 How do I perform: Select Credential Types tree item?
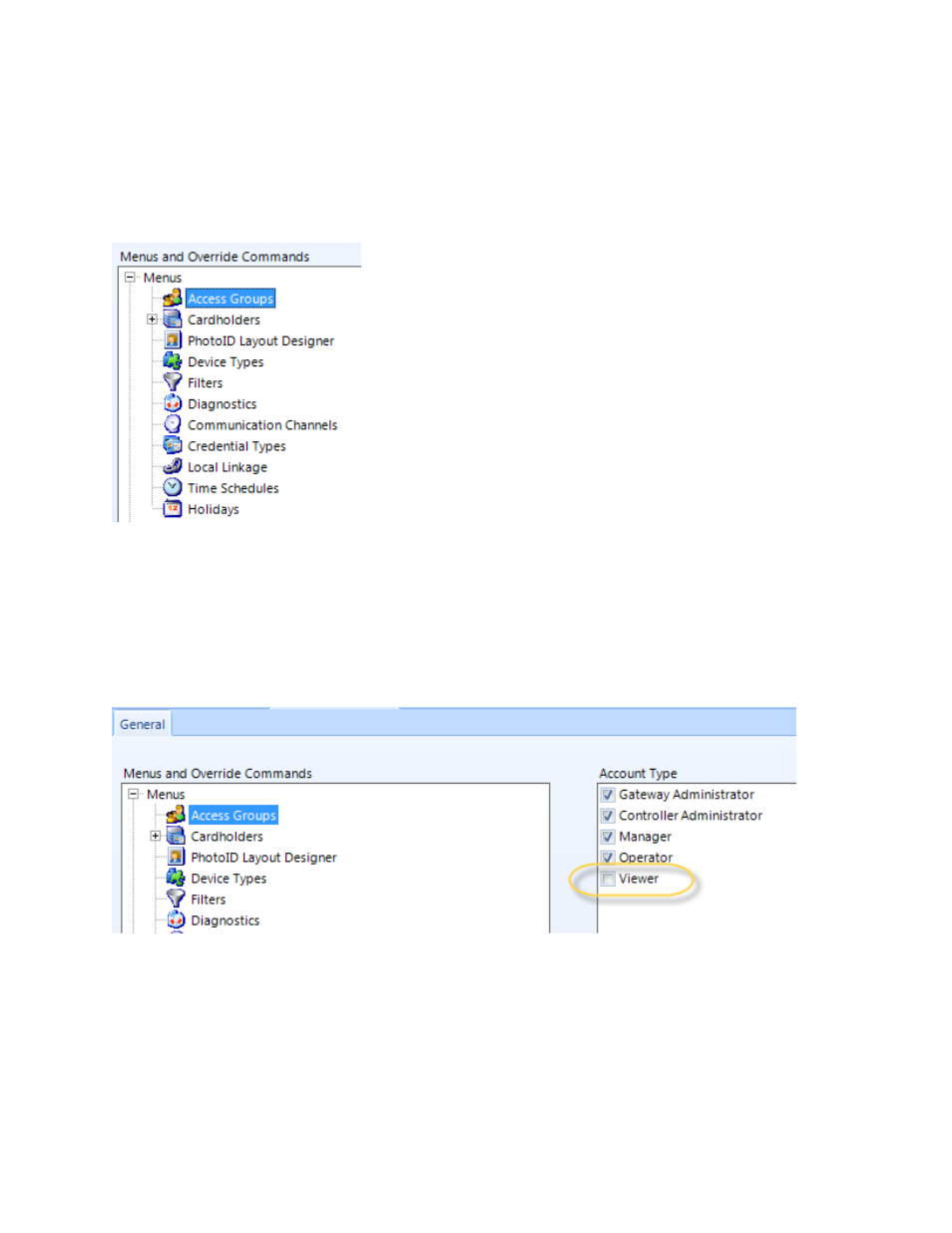pos(237,445)
